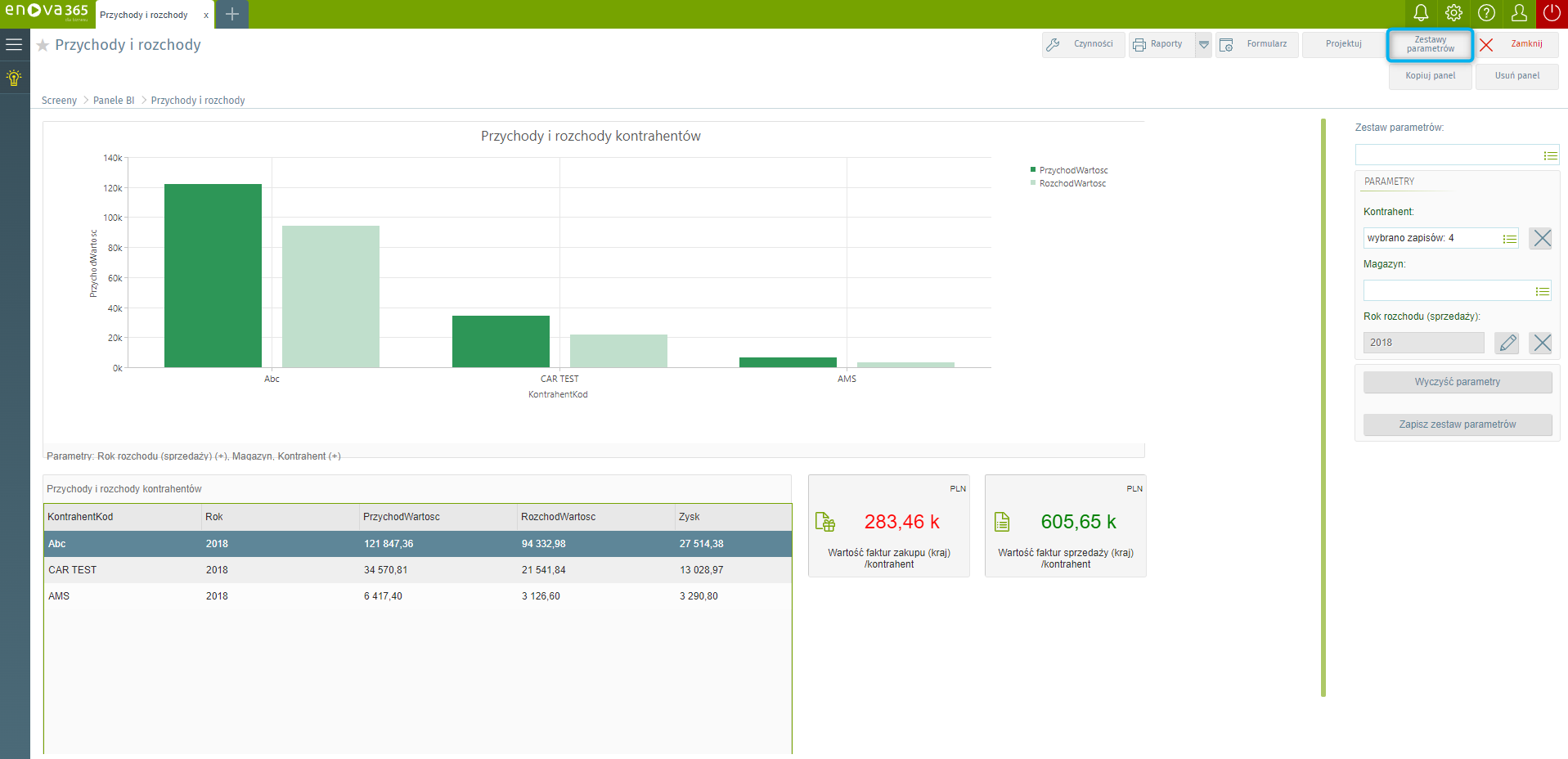Click the red power logout icon
The image size is (1568, 759).
click(1552, 13)
